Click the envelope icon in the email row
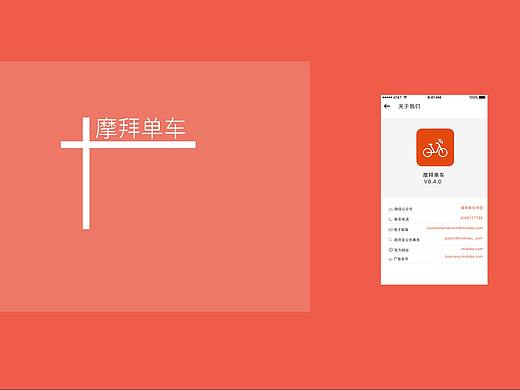Viewport: 520px width, 390px height. click(390, 229)
